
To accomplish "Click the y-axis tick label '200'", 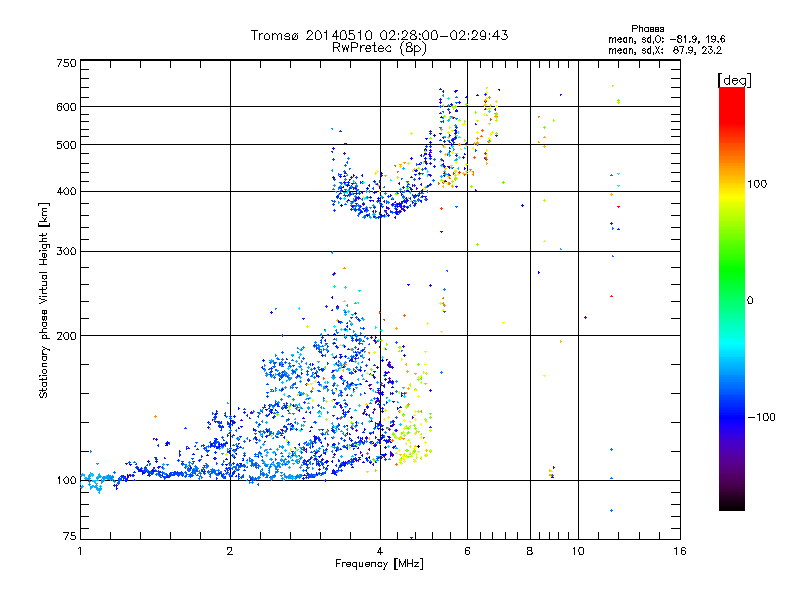I will 67,336.
